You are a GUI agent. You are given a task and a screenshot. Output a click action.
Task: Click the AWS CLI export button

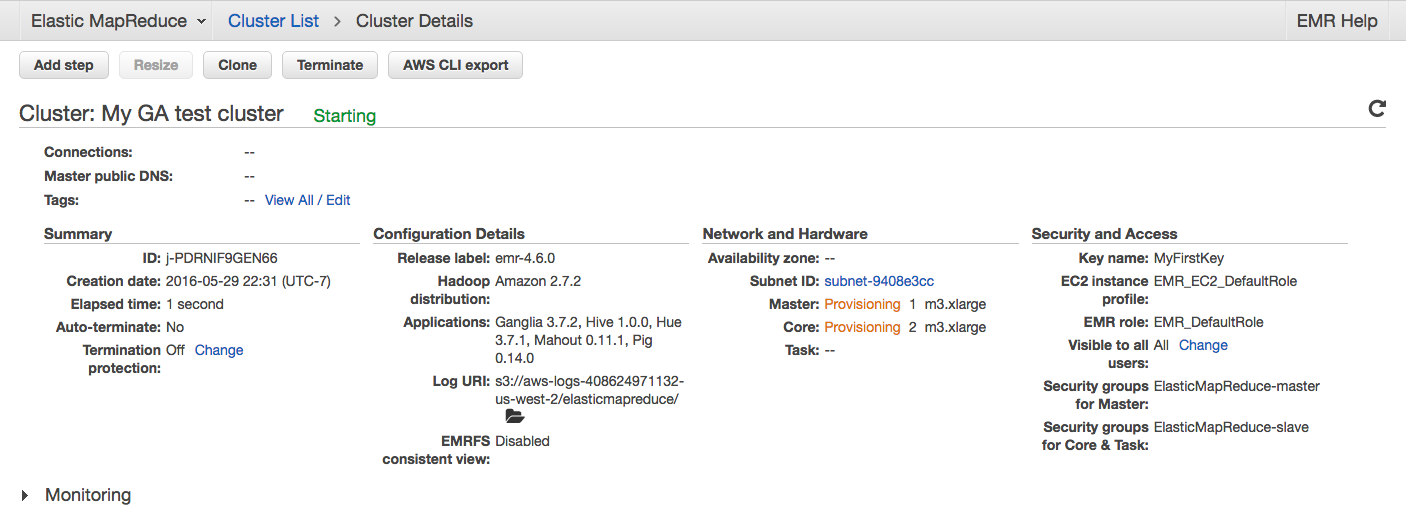tap(455, 65)
